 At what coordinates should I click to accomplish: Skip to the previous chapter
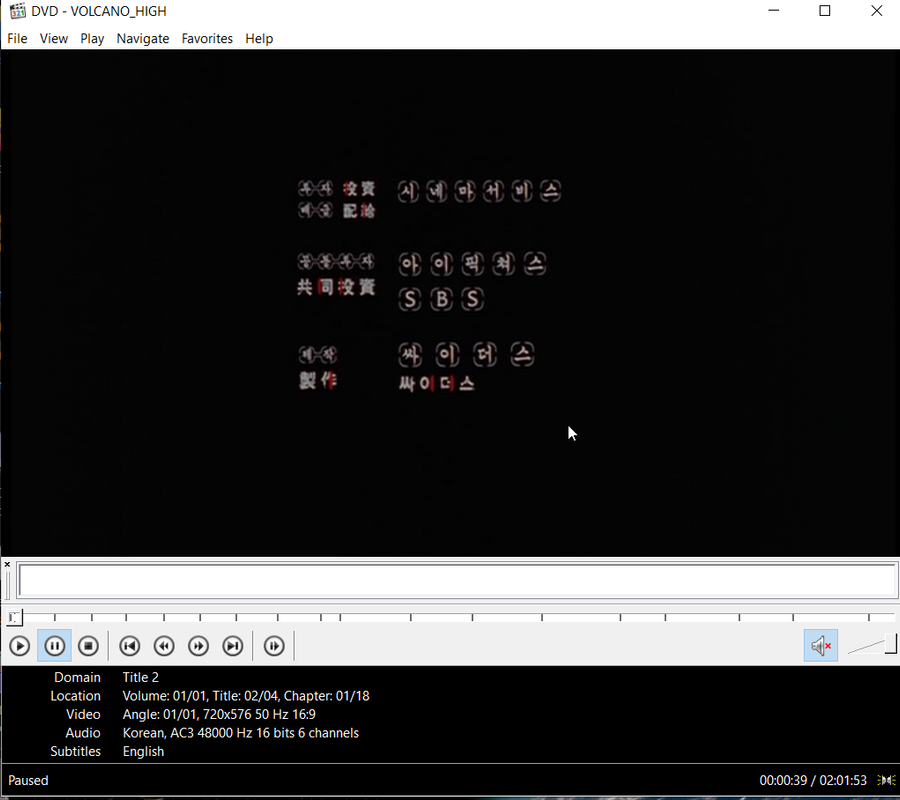tap(130, 646)
